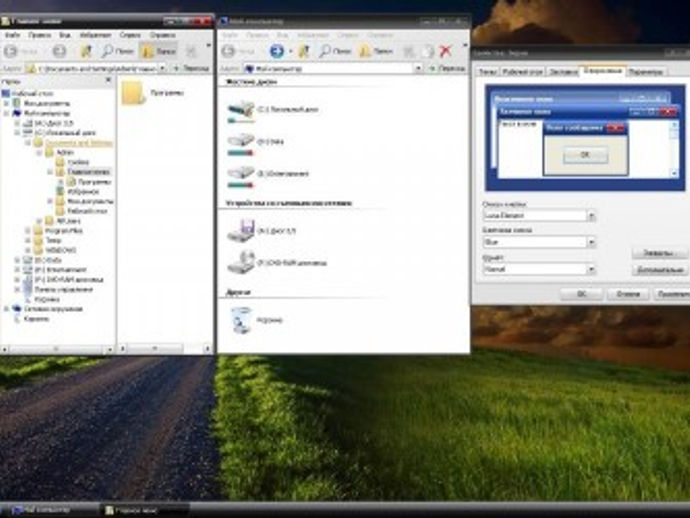This screenshot has width=690, height=518.
Task: Open the Правка menu in the Главное меню window
Action: coord(40,35)
